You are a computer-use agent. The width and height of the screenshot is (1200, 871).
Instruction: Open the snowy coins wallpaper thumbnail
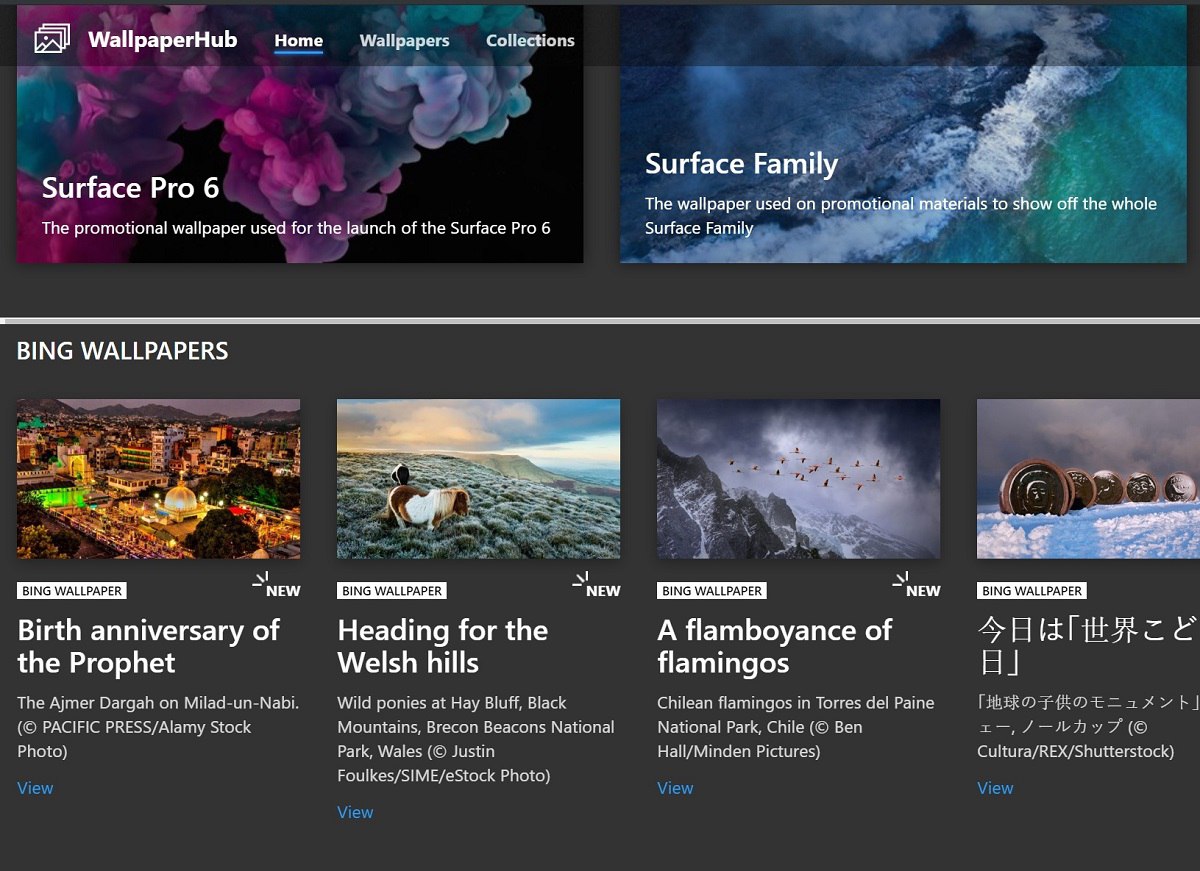[x=1088, y=479]
